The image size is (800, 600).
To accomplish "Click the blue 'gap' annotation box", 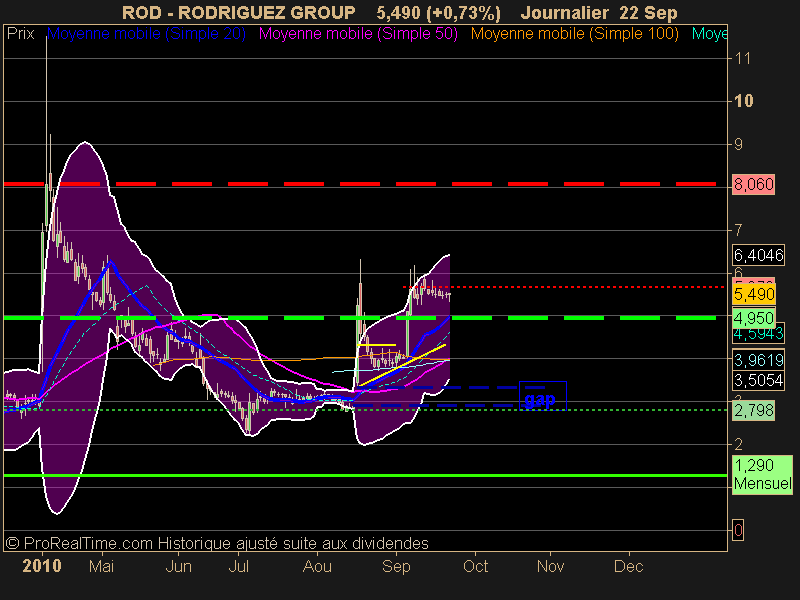I will tap(543, 395).
